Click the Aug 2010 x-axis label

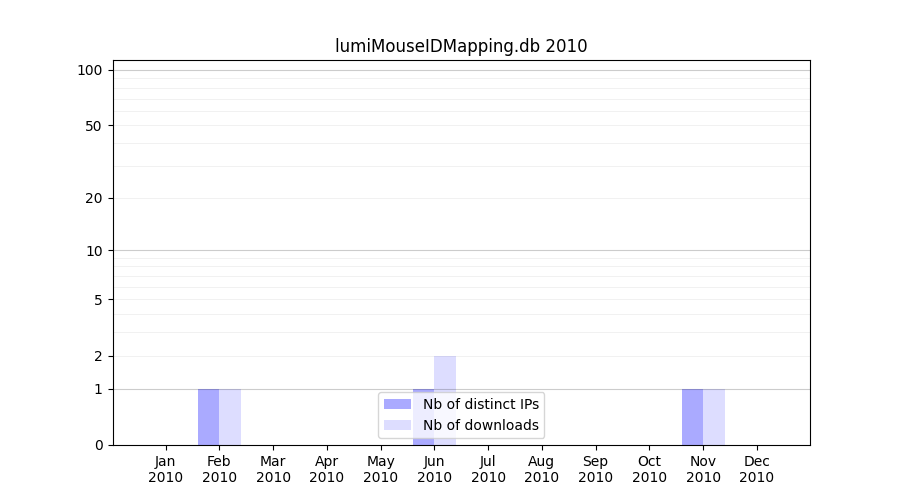click(541, 469)
